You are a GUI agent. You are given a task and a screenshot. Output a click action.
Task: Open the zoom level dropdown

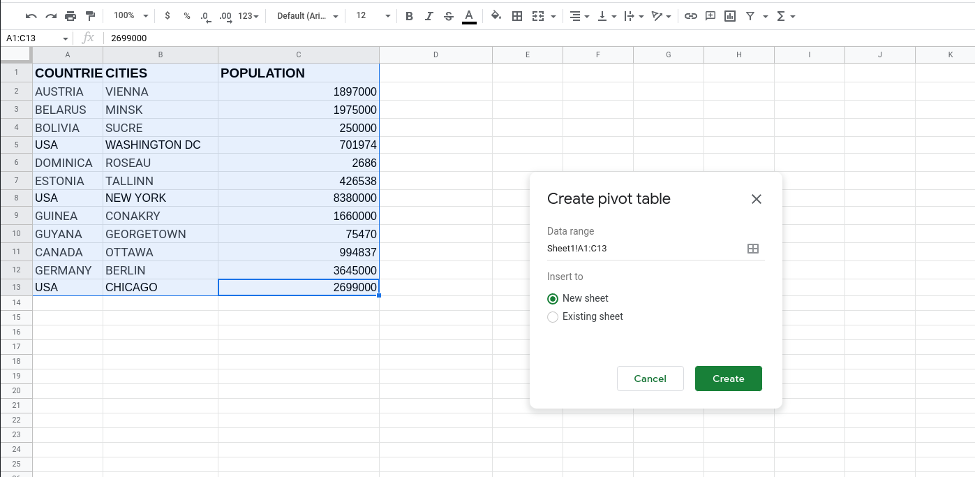131,16
